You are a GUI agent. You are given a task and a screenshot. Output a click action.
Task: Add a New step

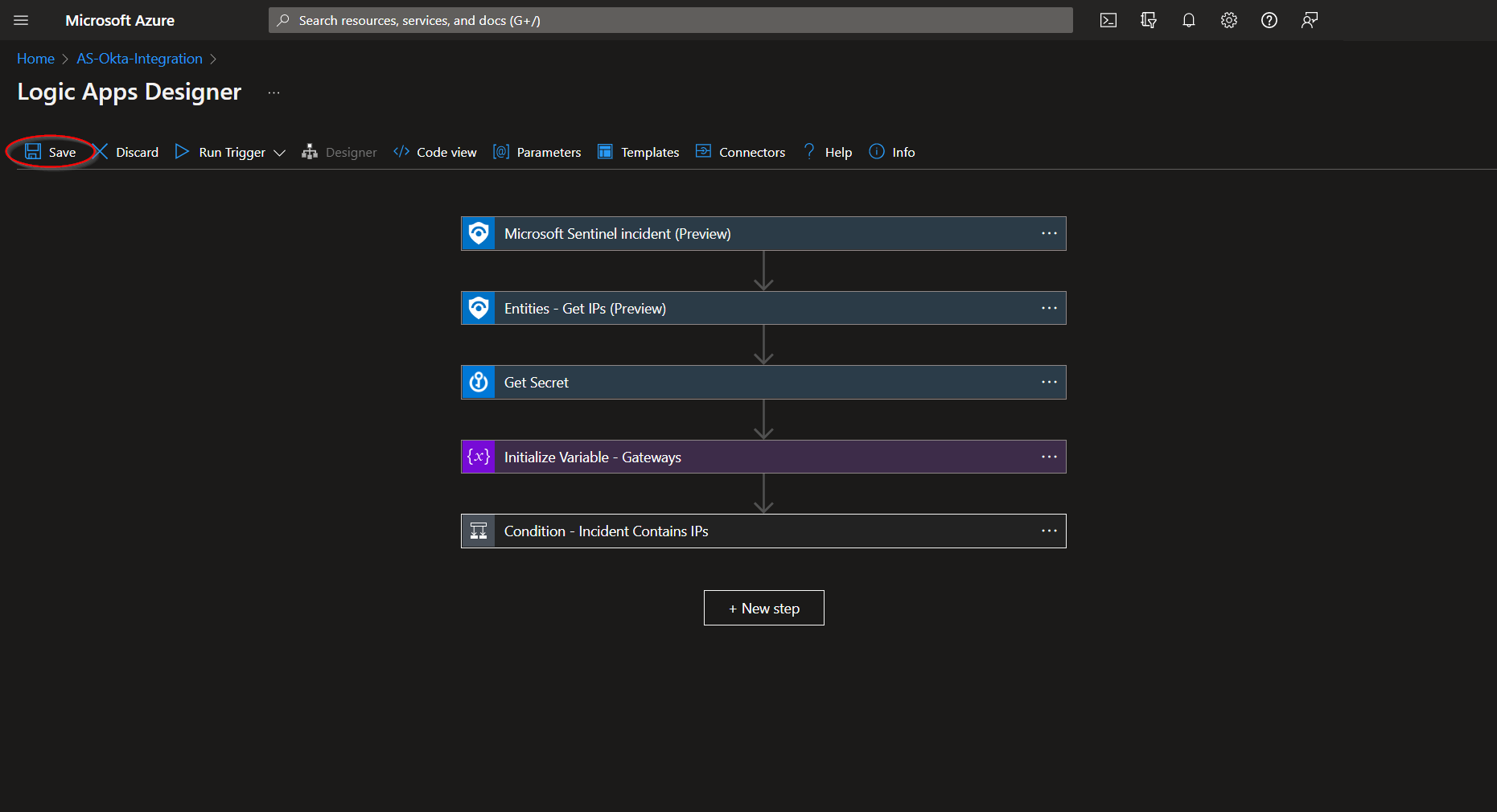click(x=763, y=608)
